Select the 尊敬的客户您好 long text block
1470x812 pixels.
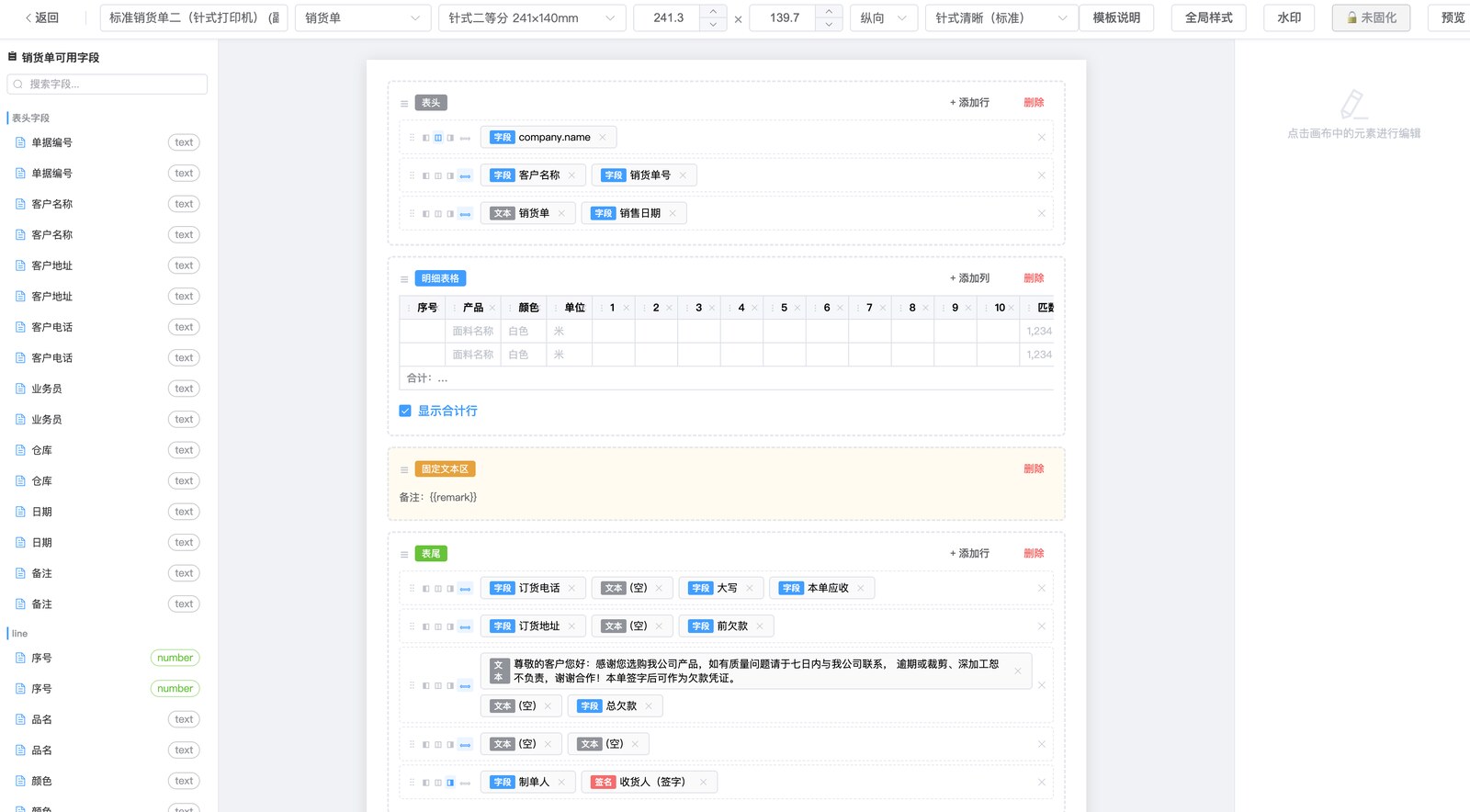click(755, 671)
